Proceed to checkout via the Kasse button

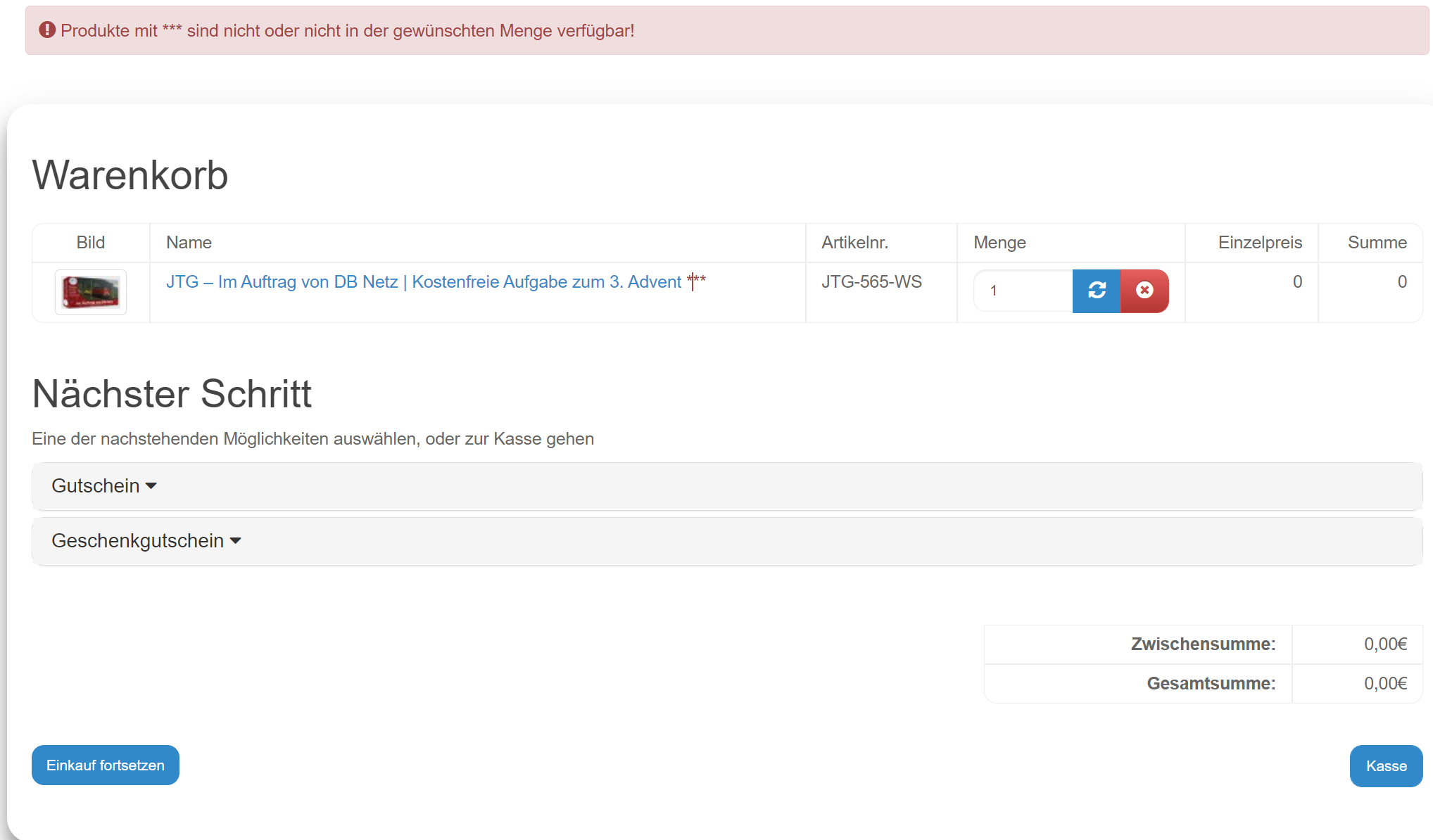pos(1386,765)
